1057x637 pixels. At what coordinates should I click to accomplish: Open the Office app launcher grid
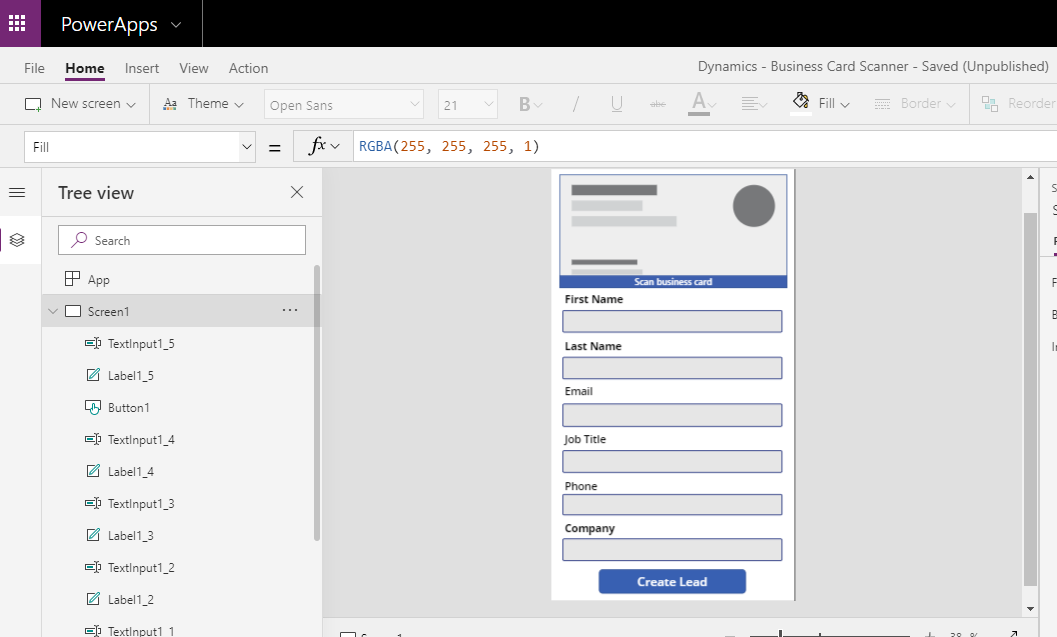point(19,23)
